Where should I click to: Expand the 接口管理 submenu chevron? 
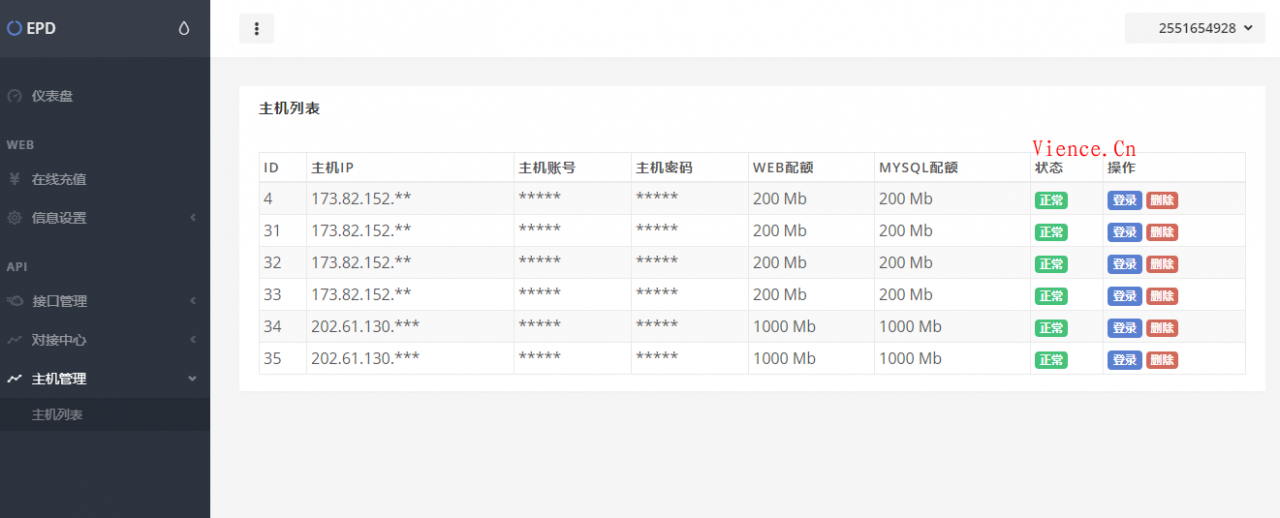192,301
